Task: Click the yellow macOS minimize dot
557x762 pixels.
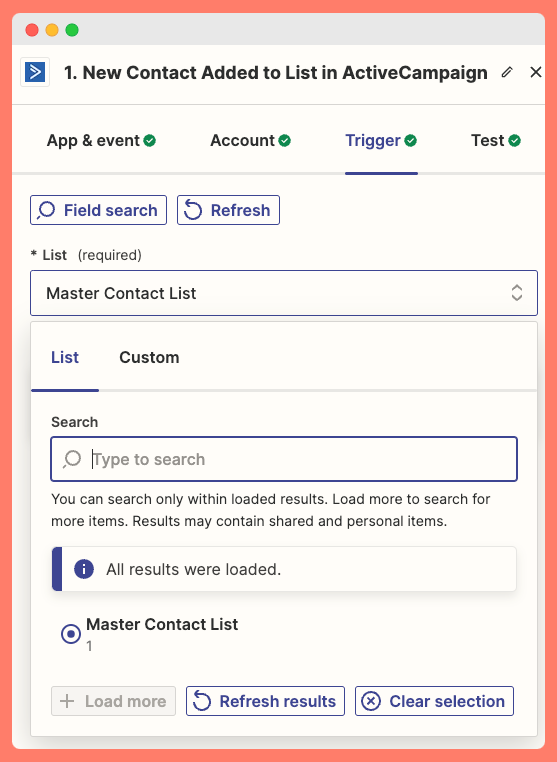Action: click(x=52, y=30)
